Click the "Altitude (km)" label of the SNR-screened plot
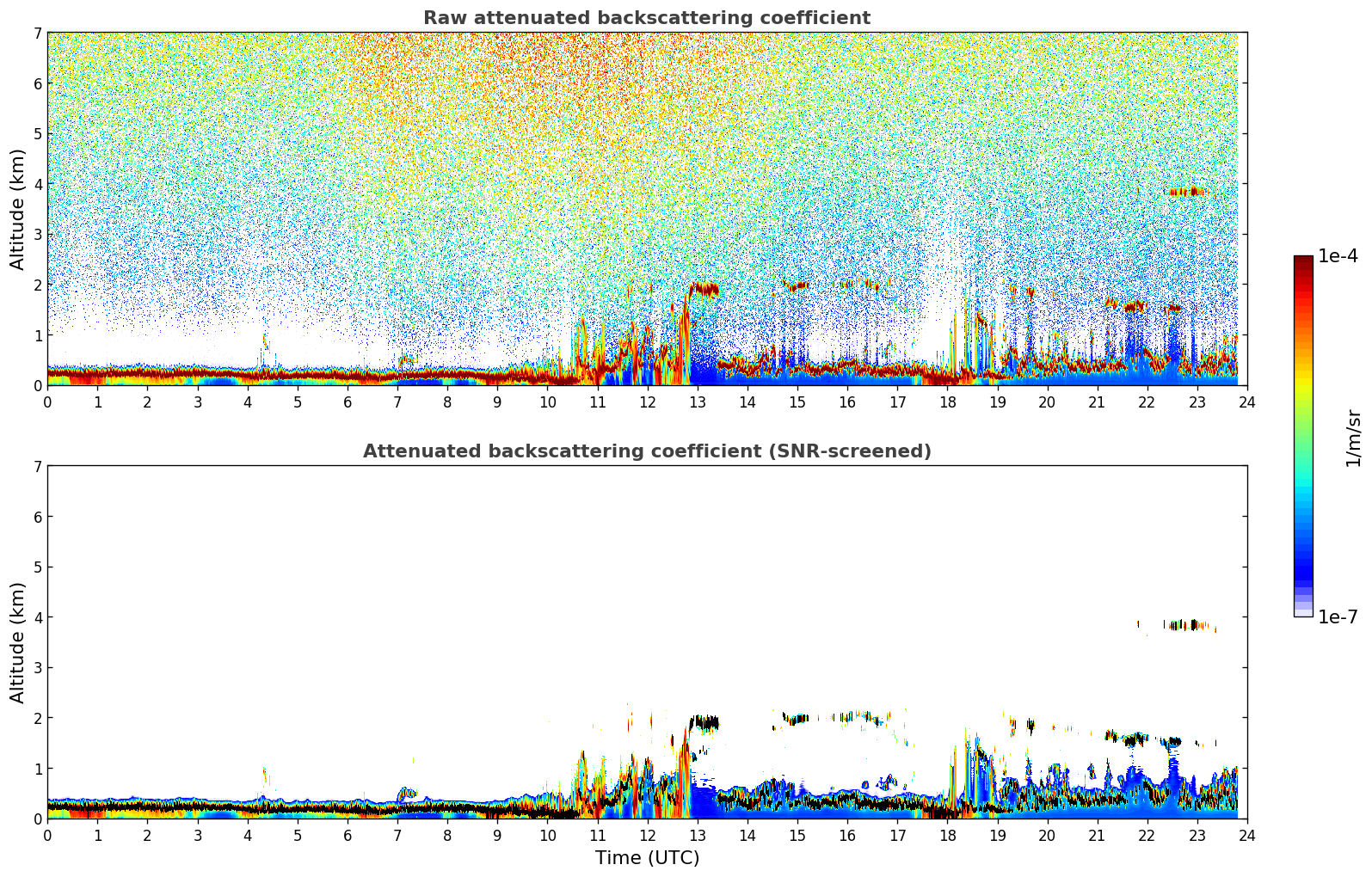The image size is (1372, 877). [18, 642]
